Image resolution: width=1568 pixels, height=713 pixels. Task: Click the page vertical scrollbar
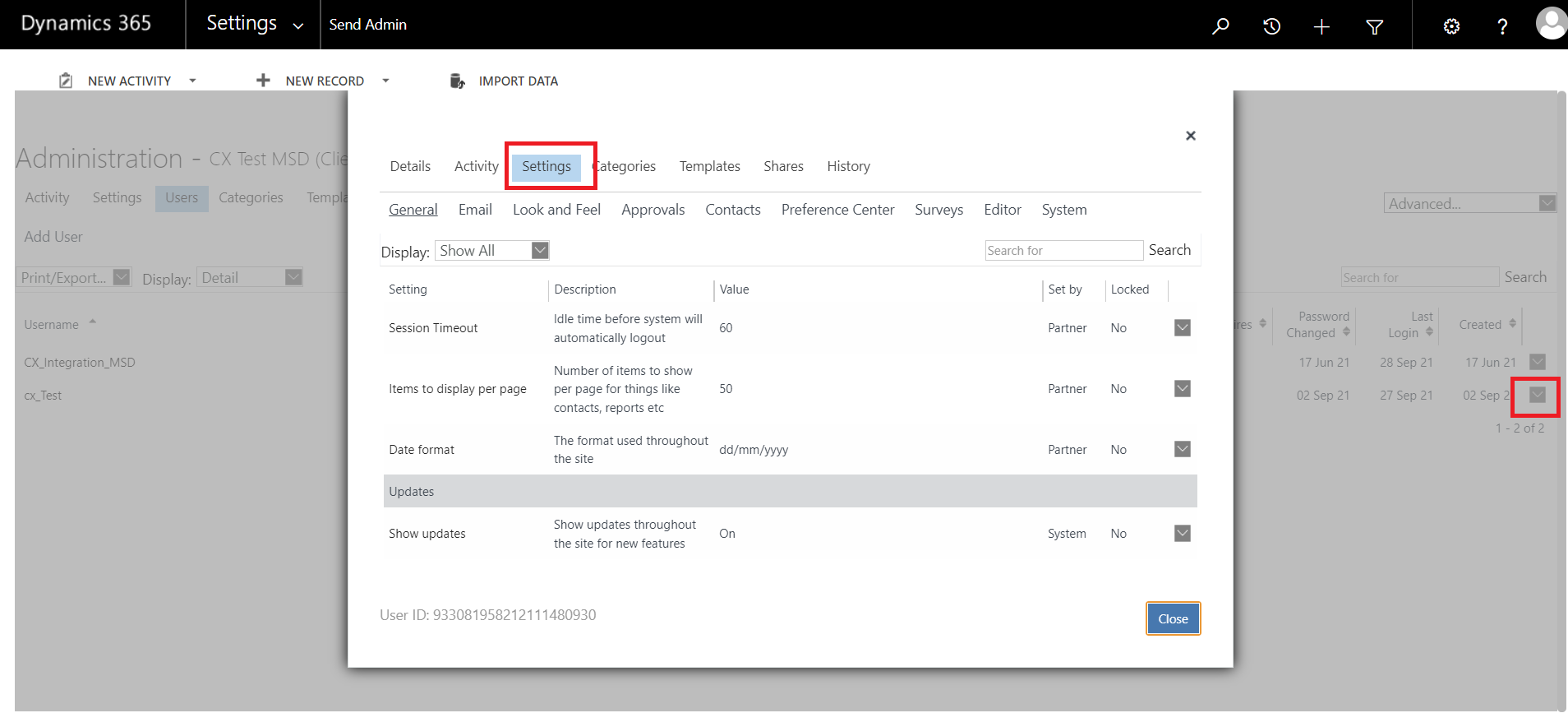tap(1562, 401)
